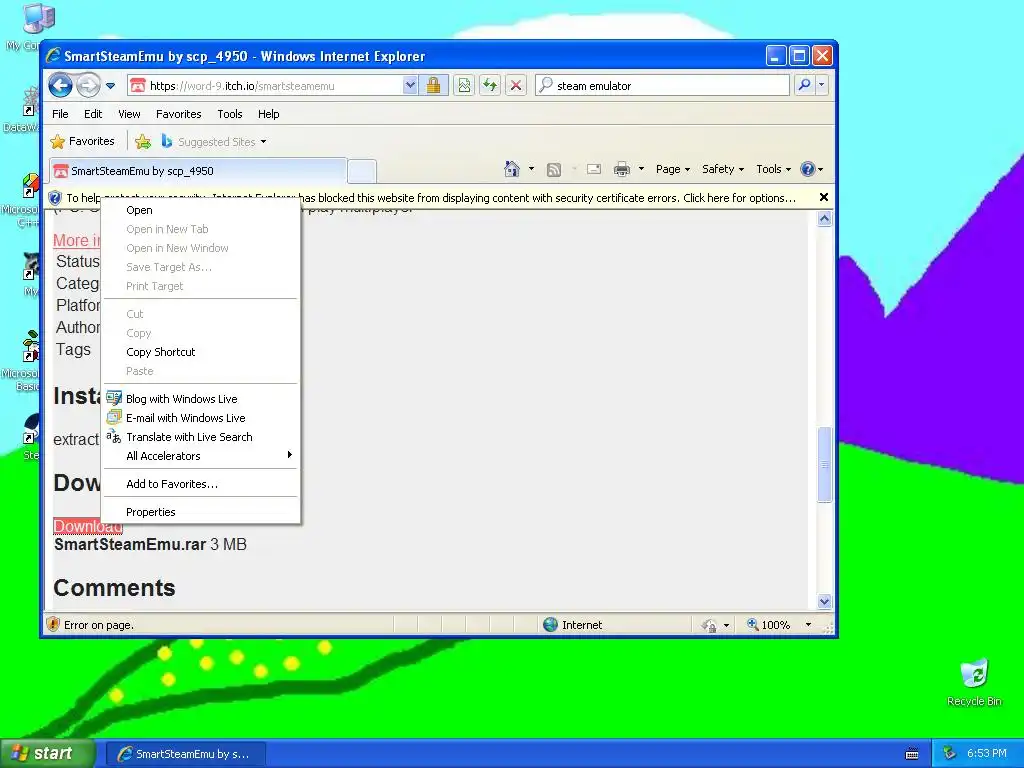The width and height of the screenshot is (1024, 768).
Task: Click scrollbar down arrow
Action: [x=824, y=601]
